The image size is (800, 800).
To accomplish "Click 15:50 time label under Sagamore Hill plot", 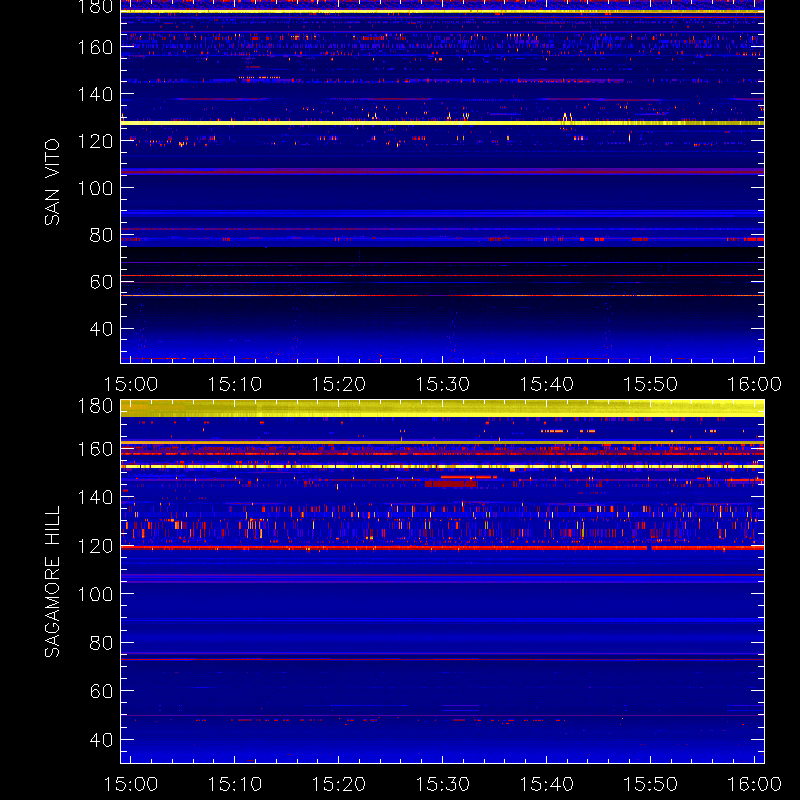I will tap(651, 784).
